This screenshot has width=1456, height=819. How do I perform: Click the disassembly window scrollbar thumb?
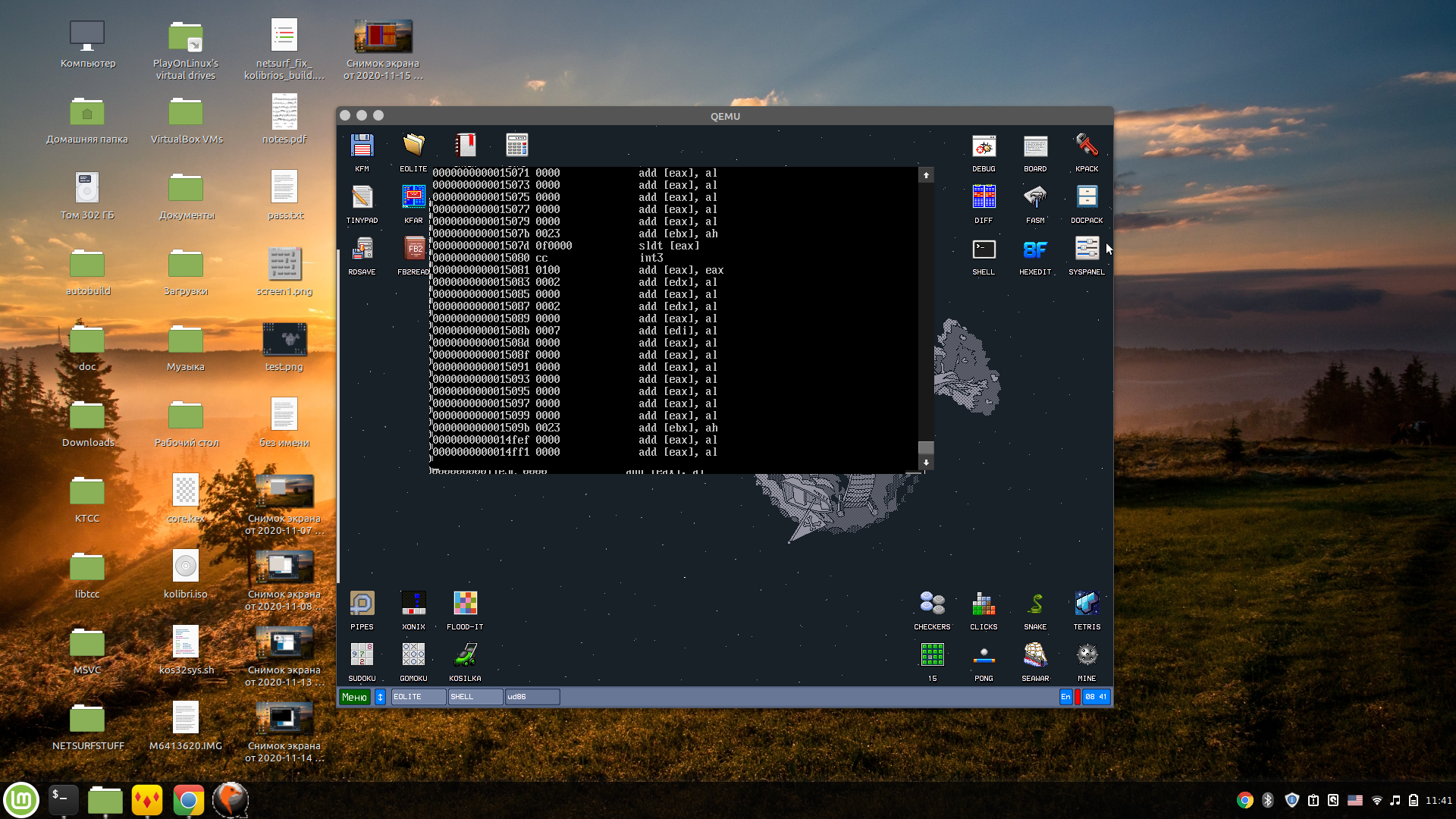click(926, 447)
